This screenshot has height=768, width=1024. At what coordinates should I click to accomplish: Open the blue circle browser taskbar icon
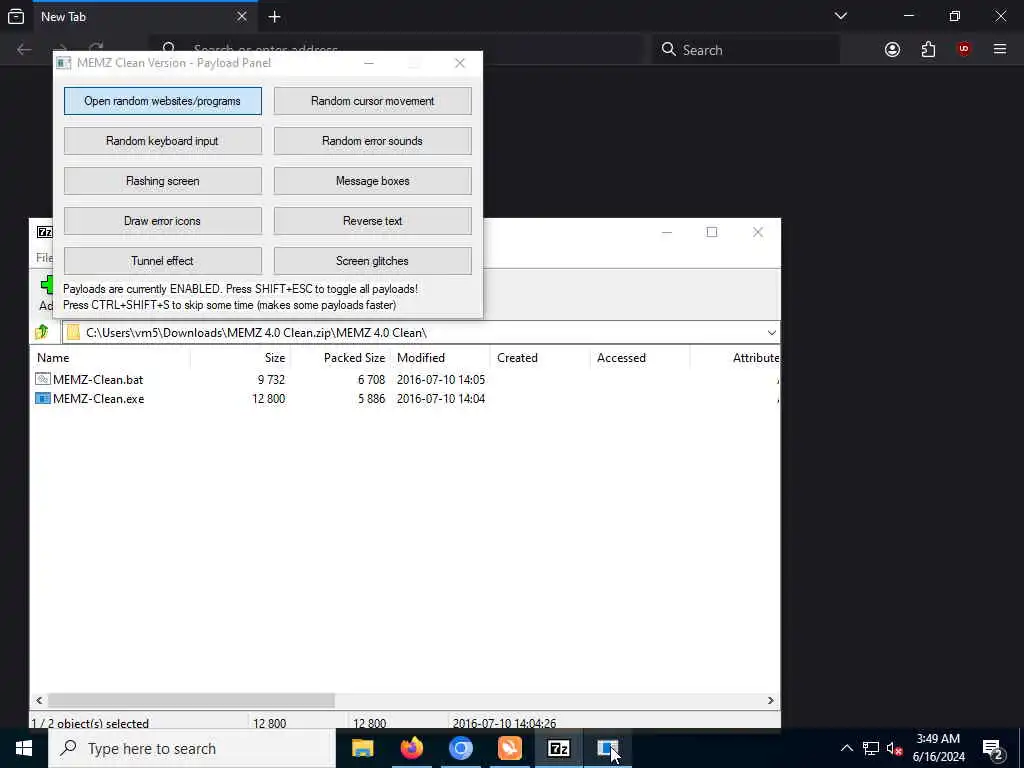pos(460,748)
